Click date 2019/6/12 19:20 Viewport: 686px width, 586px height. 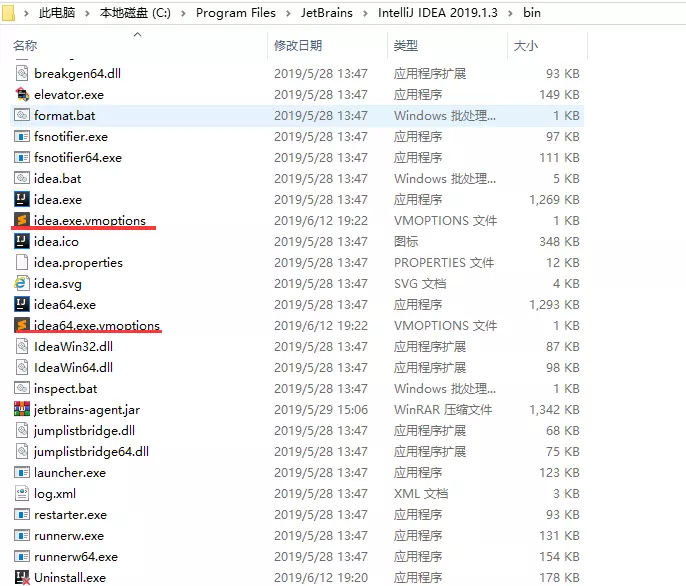pos(321,577)
